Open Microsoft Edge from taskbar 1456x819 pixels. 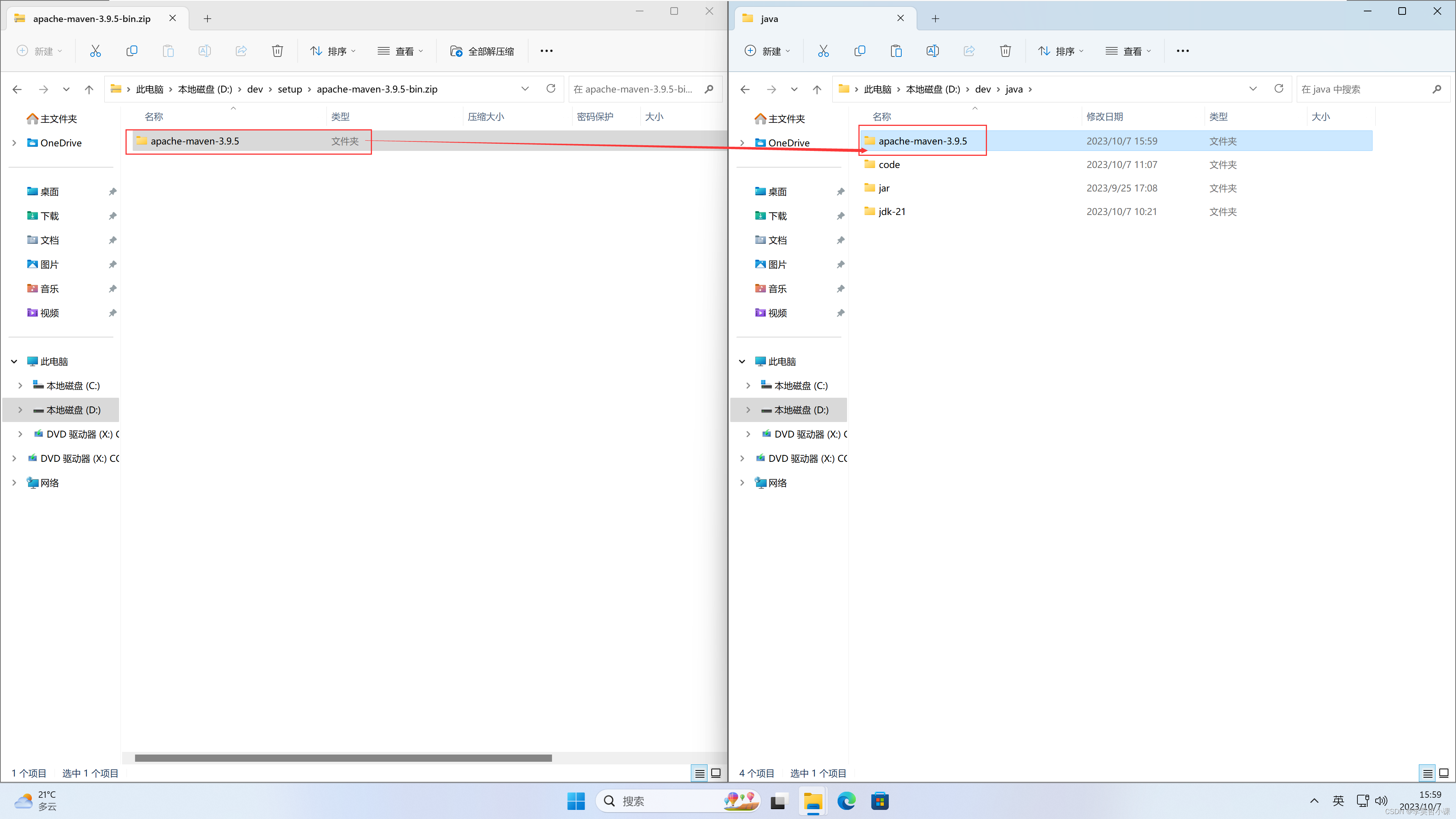pos(846,801)
